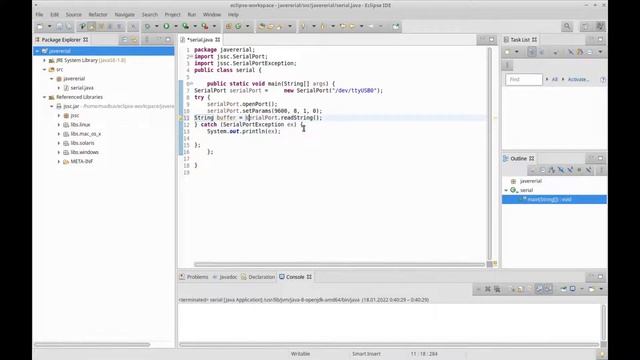The height and width of the screenshot is (360, 640).
Task: Click the Synchronize tasks icon in Task List
Action: 580,52
